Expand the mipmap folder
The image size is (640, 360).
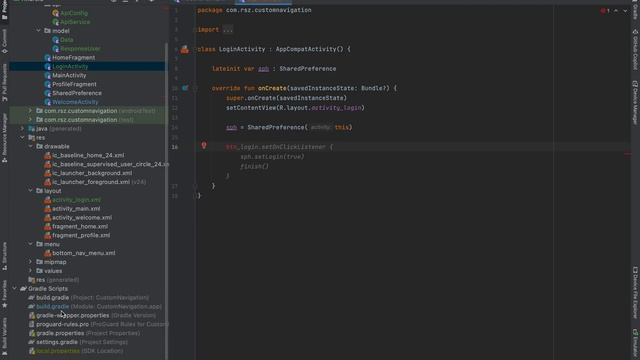tap(30, 262)
